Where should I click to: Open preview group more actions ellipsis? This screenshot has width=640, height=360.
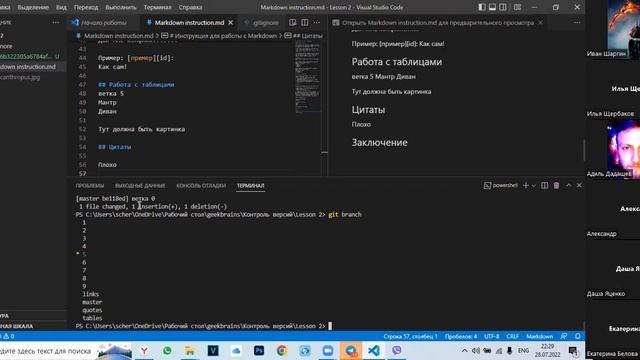(x=577, y=23)
